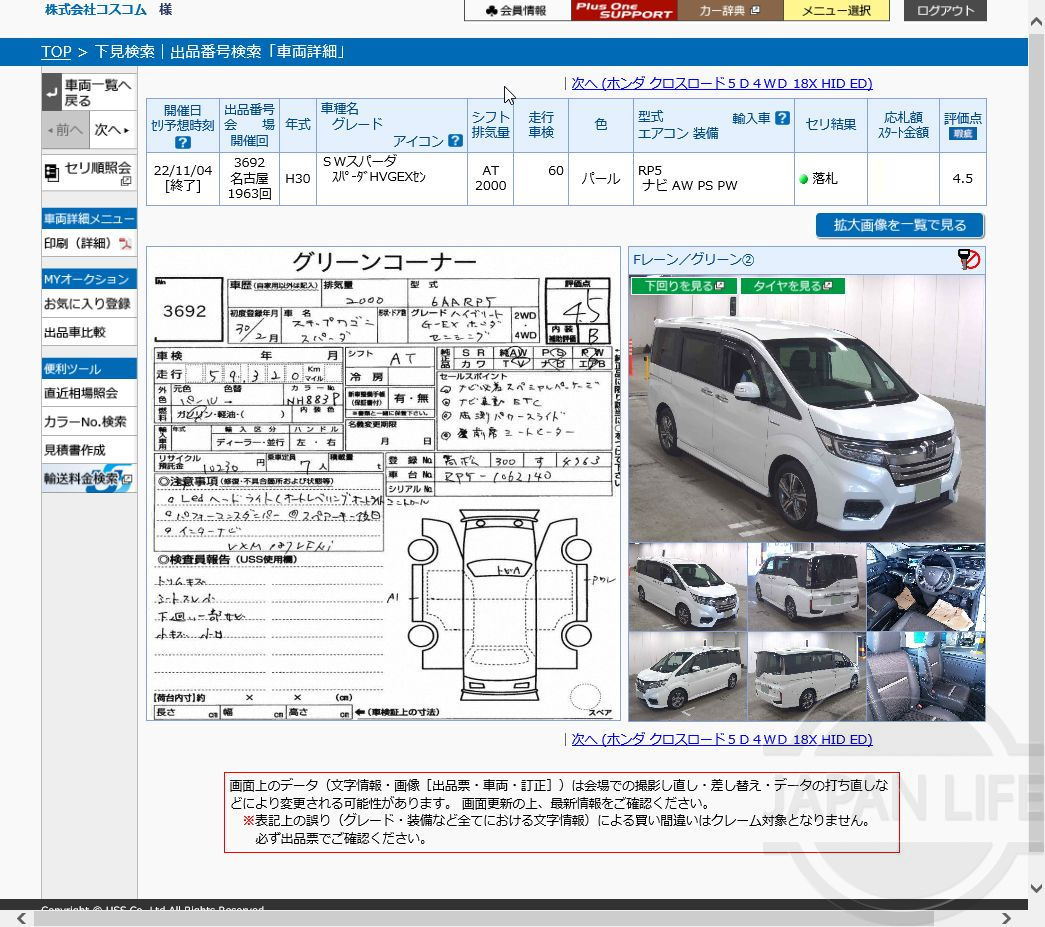Click 拡大画像を一覧で見る button
Screen dimensions: 1045x927
point(898,226)
